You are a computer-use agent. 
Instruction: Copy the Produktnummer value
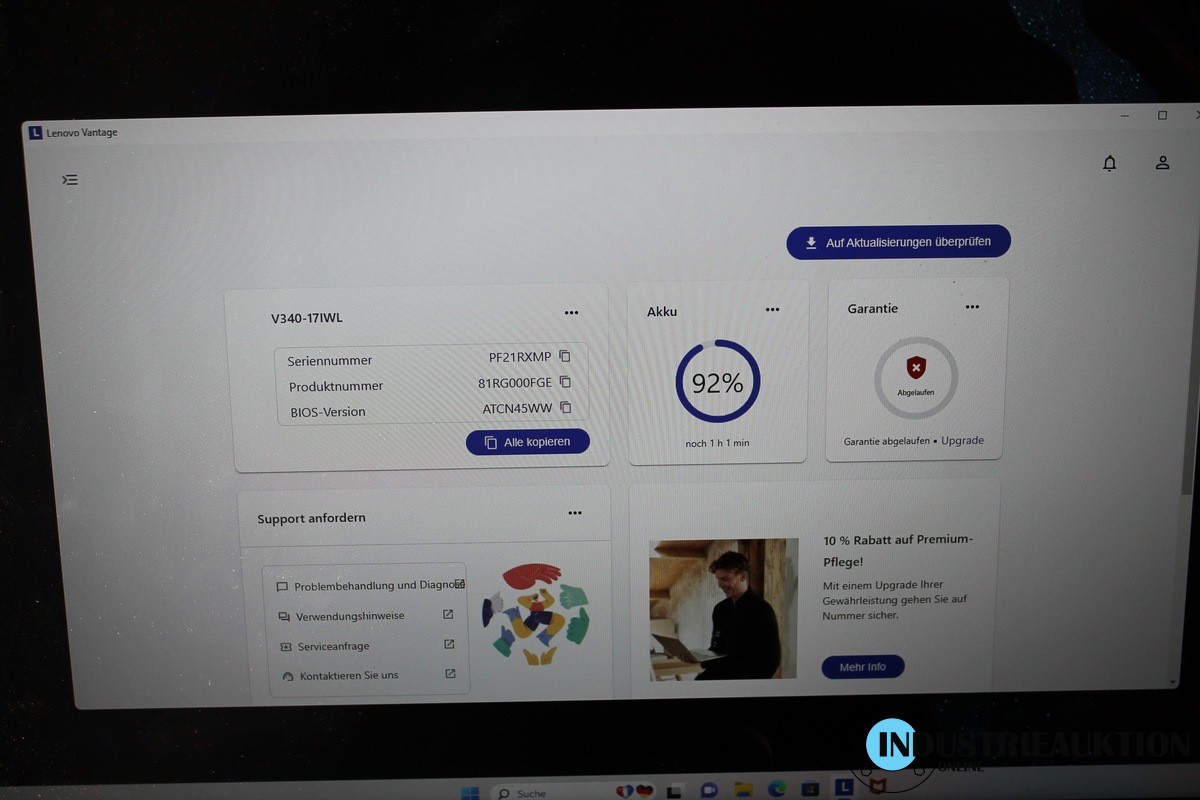click(x=565, y=382)
